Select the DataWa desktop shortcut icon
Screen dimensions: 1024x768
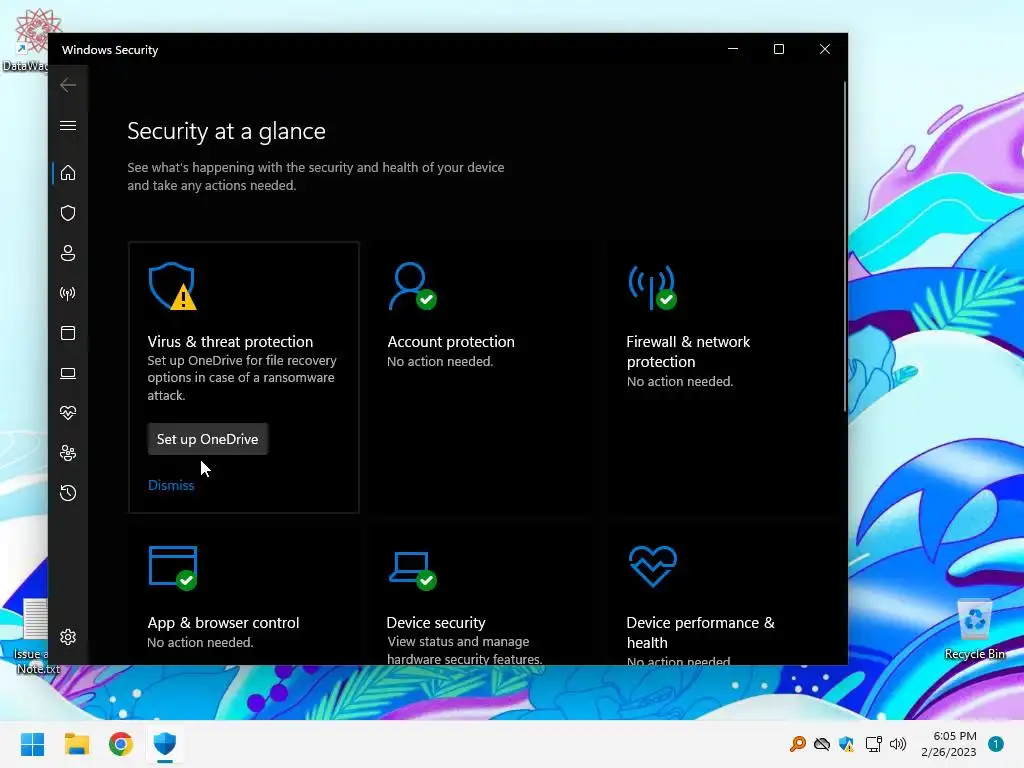tap(27, 40)
